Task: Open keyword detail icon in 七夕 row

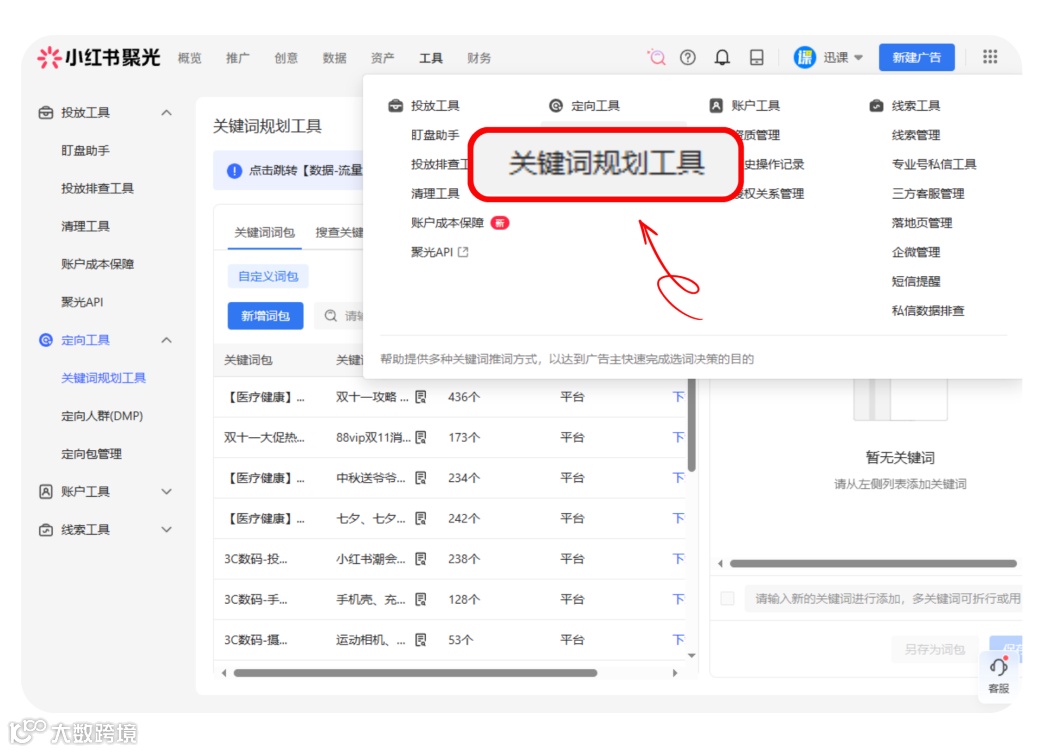Action: (x=421, y=518)
